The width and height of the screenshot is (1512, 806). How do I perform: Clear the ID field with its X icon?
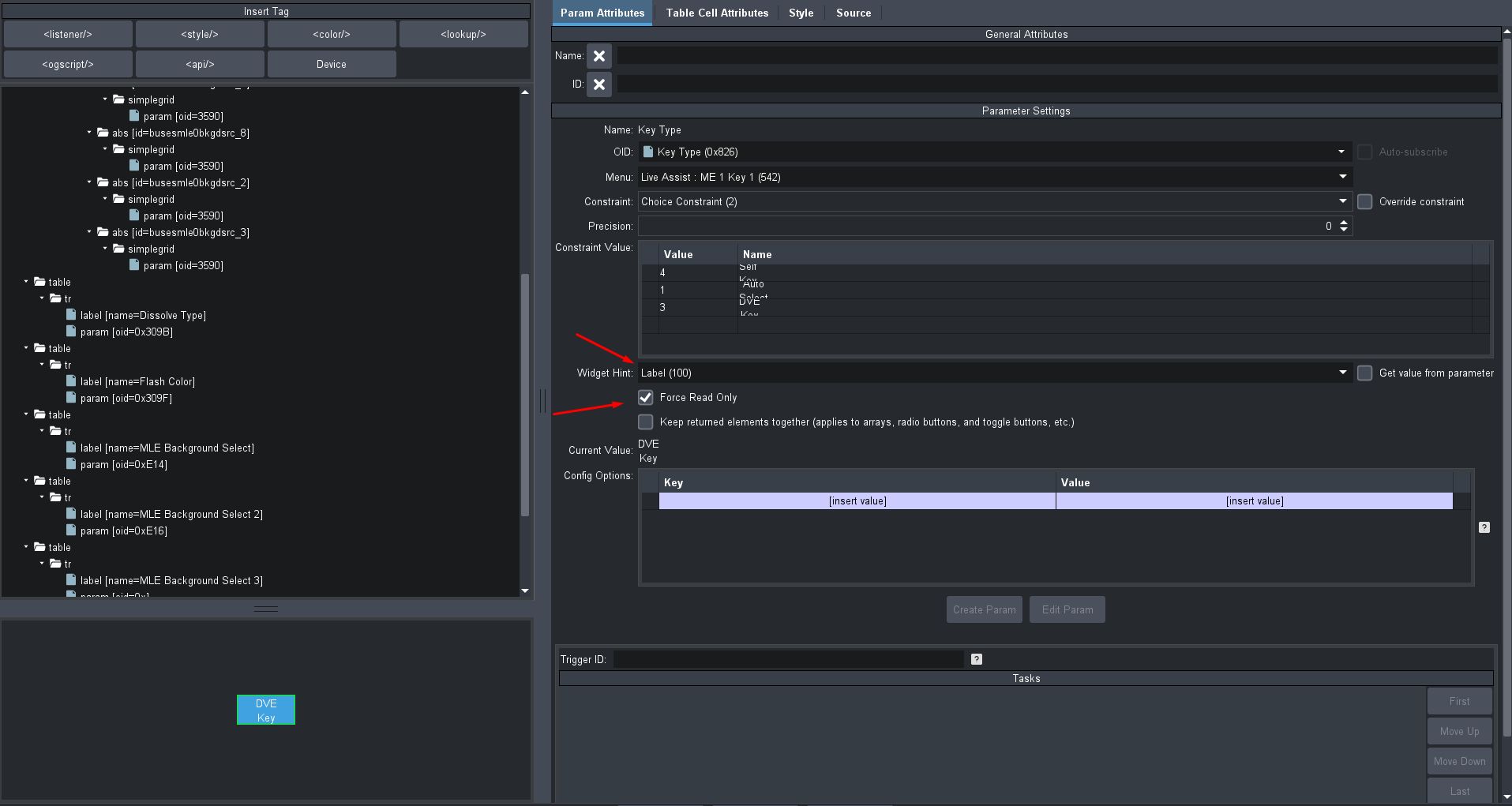pos(599,84)
